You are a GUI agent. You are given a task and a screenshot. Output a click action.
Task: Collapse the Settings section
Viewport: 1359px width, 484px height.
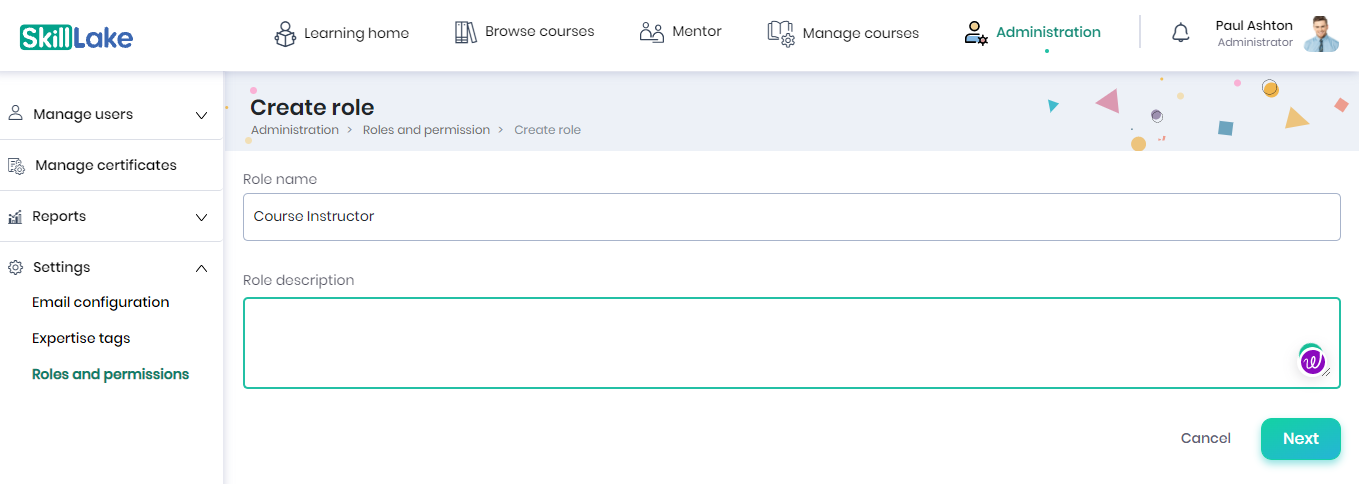pyautogui.click(x=201, y=268)
